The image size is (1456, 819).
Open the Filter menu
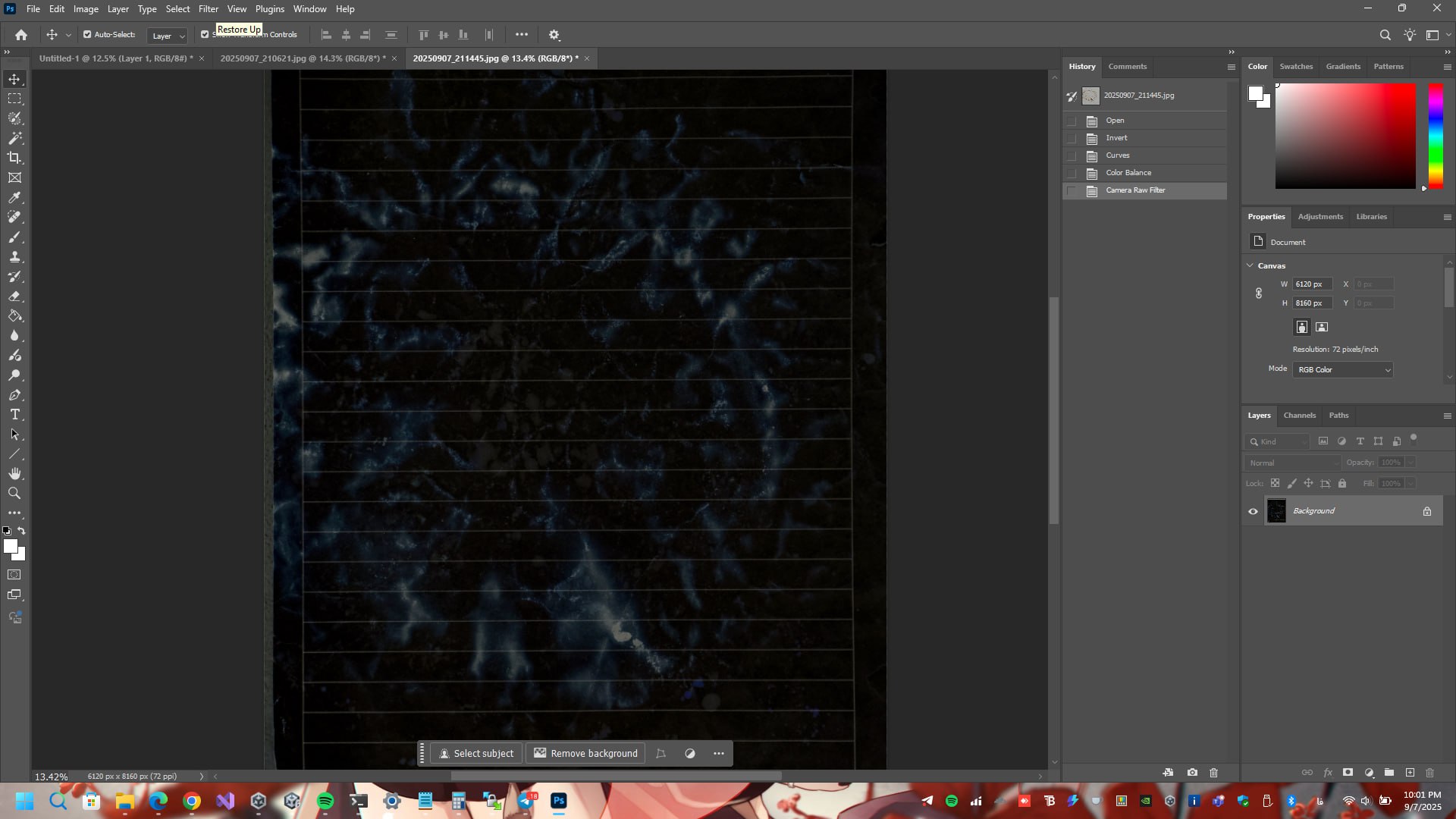(x=208, y=9)
